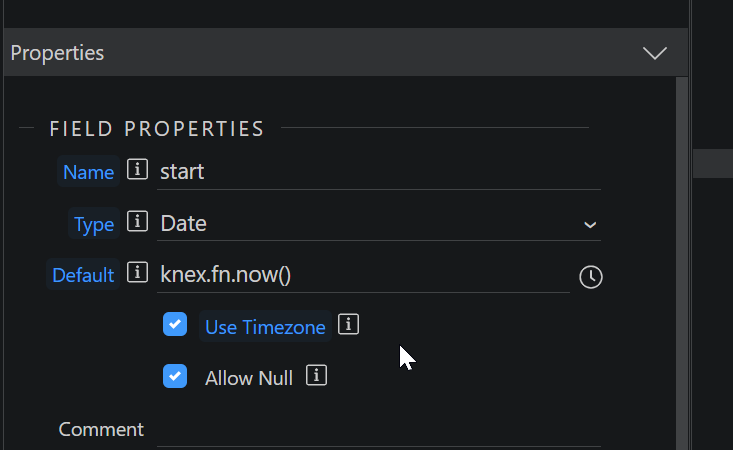Viewport: 733px width, 450px height.
Task: Click the Properties panel header
Action: (346, 52)
